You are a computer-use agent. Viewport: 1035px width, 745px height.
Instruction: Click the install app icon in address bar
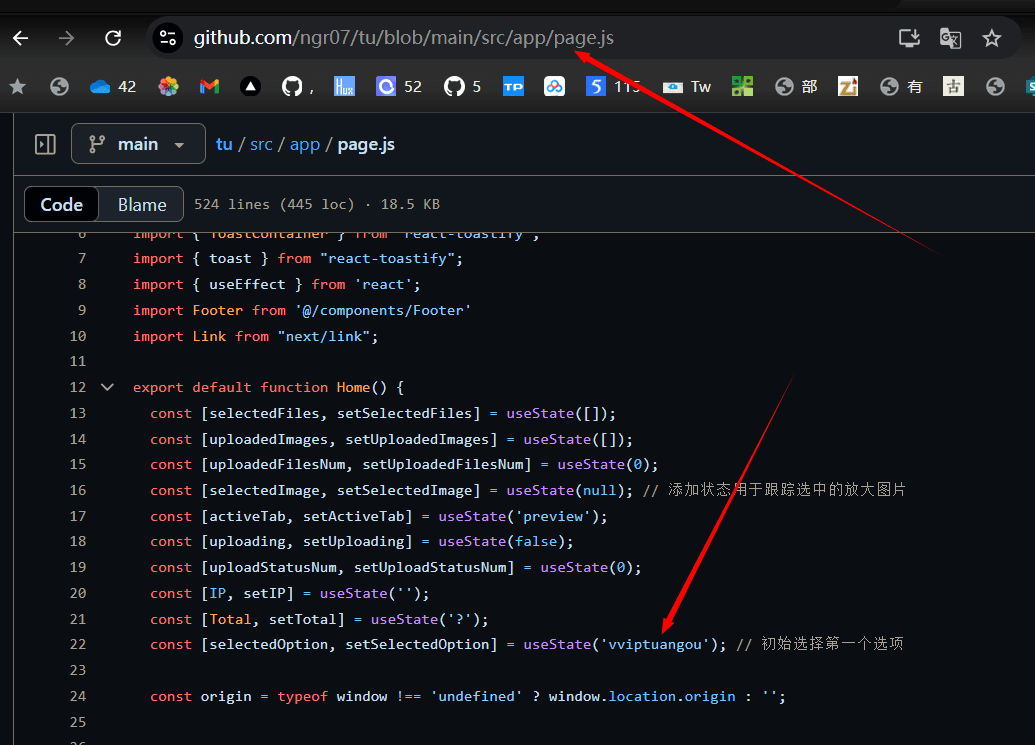[x=909, y=38]
